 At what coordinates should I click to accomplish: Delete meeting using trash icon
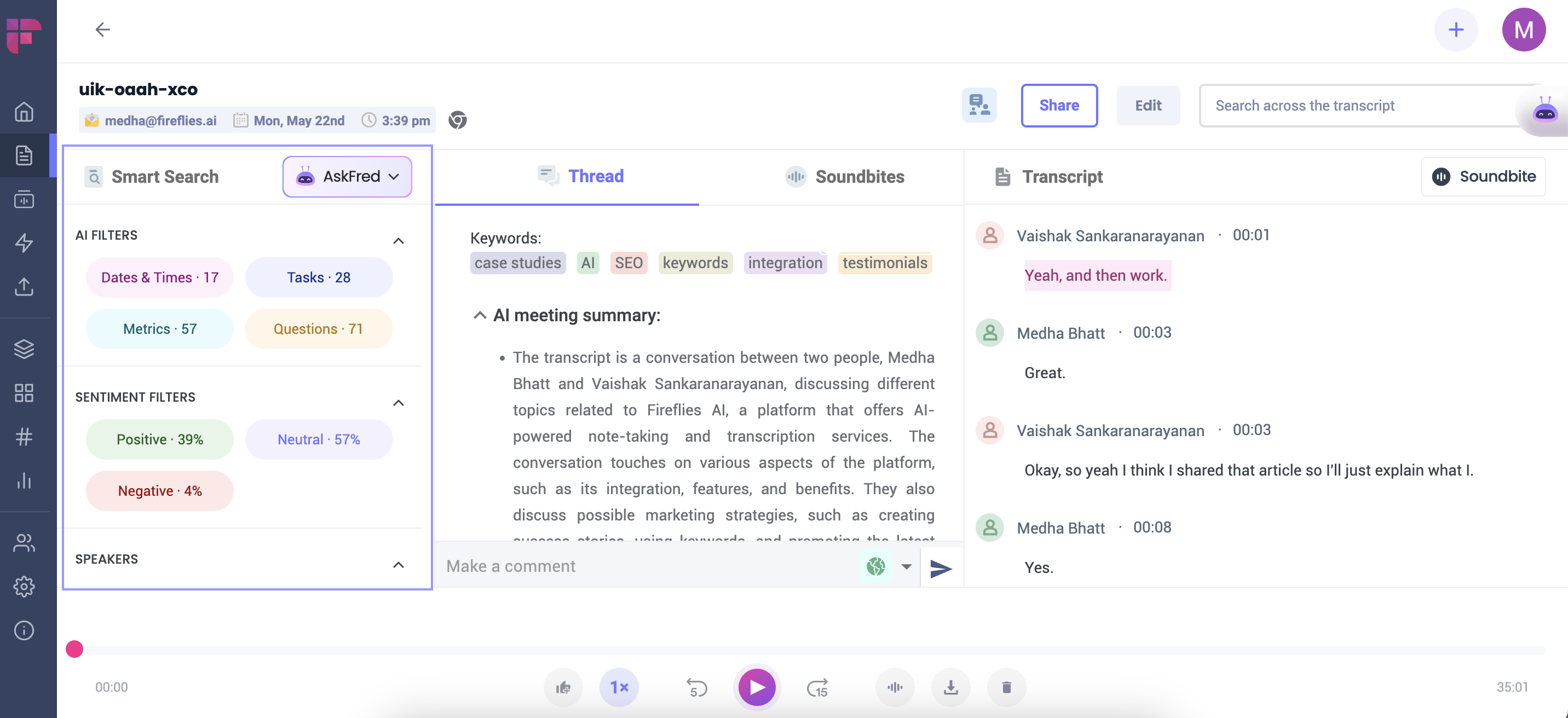click(1006, 687)
